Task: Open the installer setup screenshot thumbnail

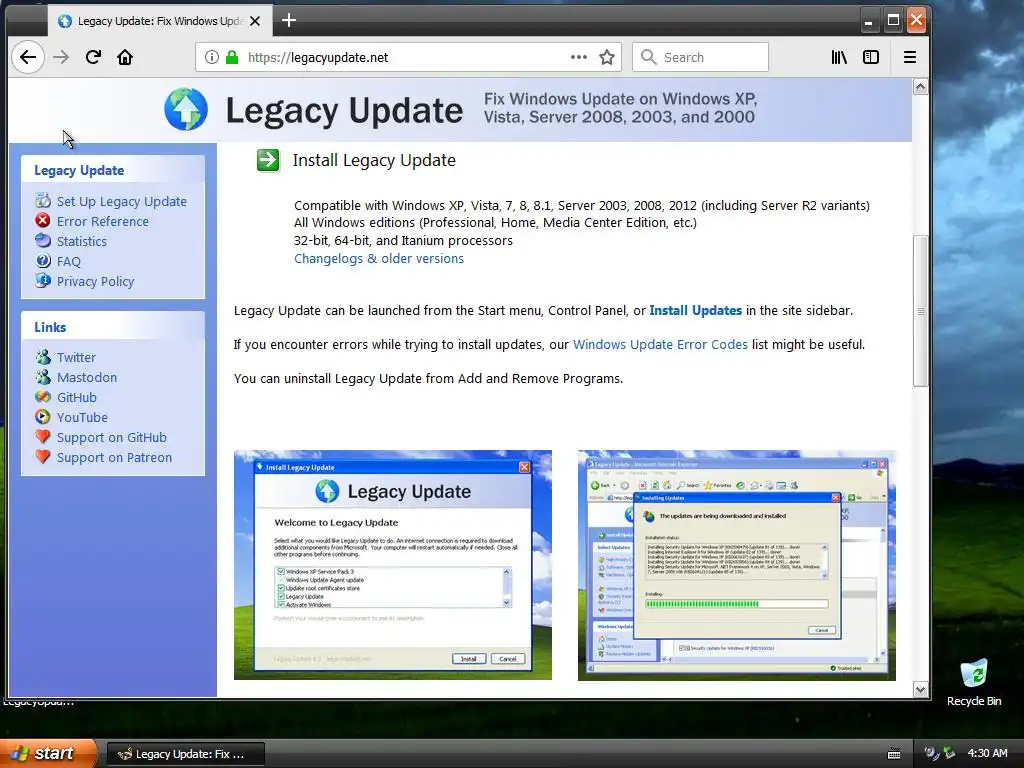Action: tap(392, 565)
